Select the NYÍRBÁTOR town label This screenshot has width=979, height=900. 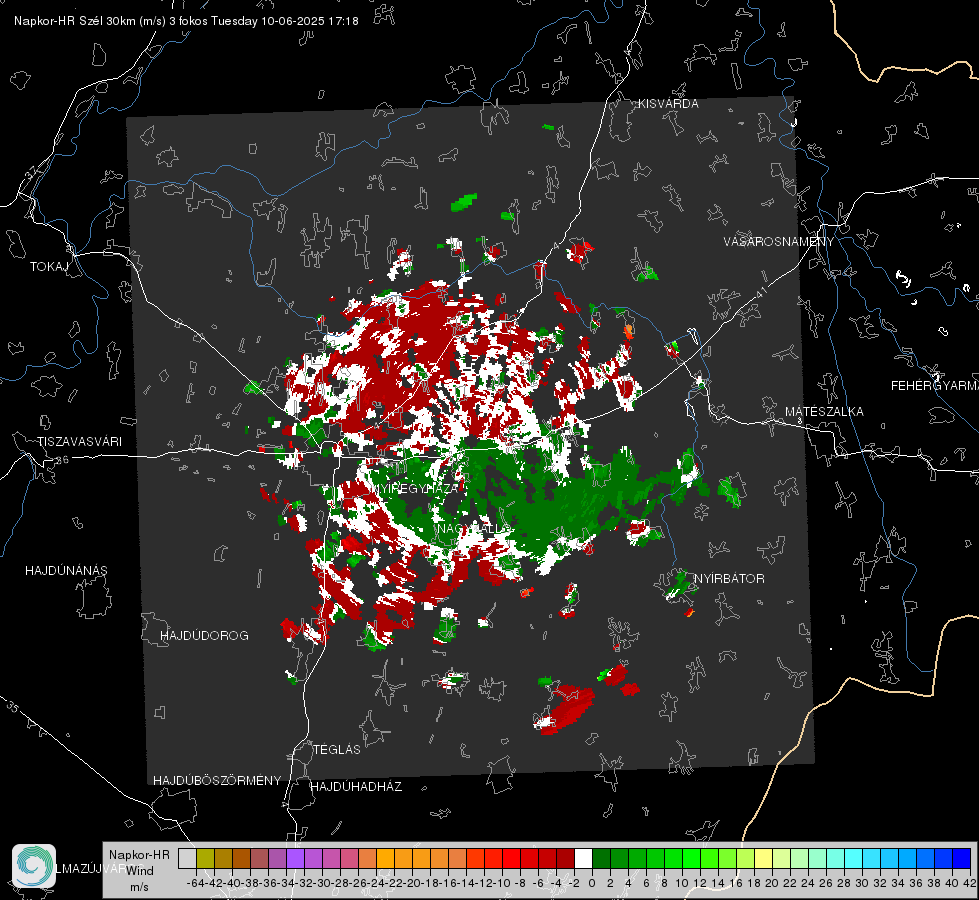pos(729,579)
